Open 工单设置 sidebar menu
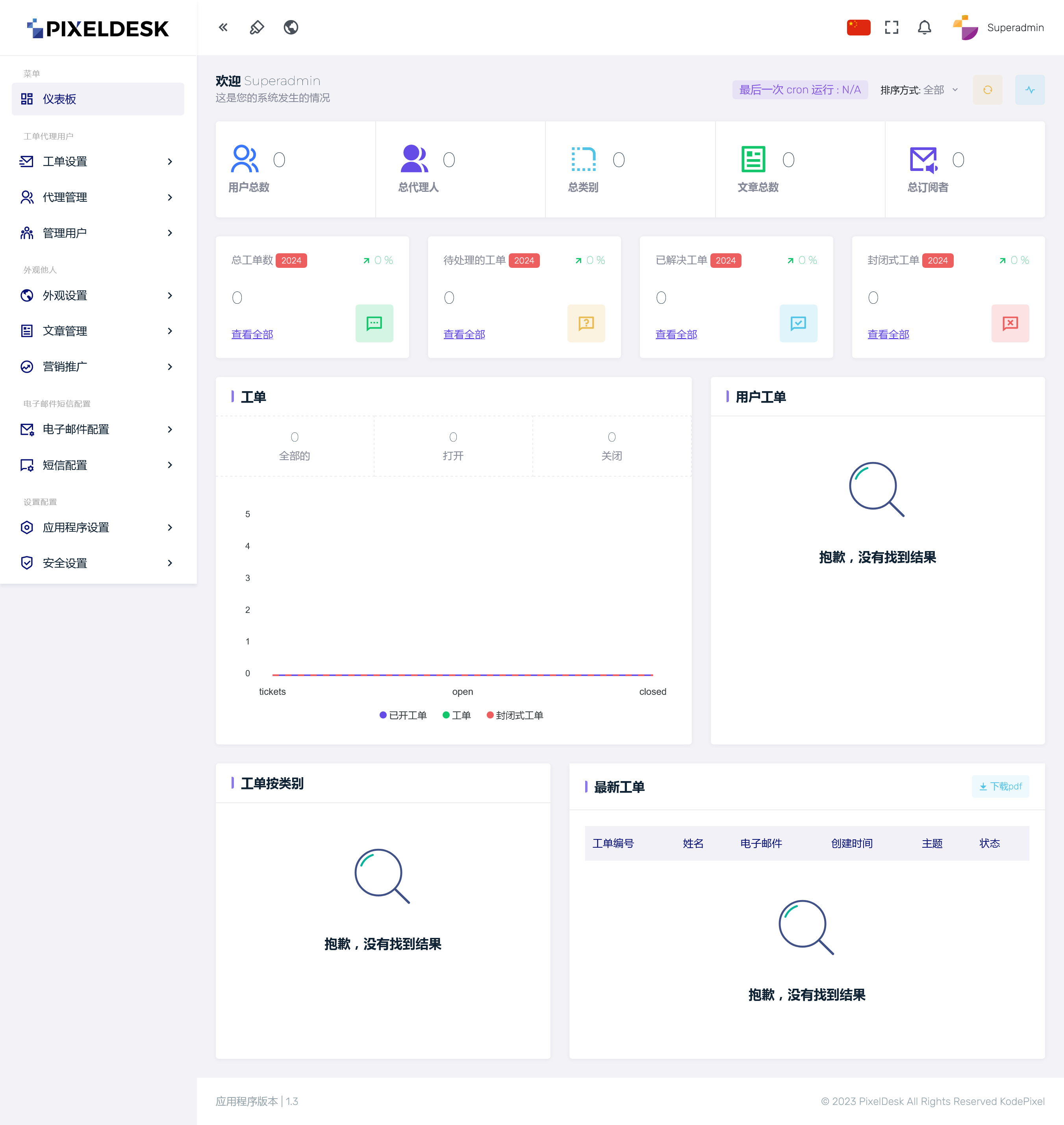This screenshot has height=1125, width=1064. pos(98,162)
